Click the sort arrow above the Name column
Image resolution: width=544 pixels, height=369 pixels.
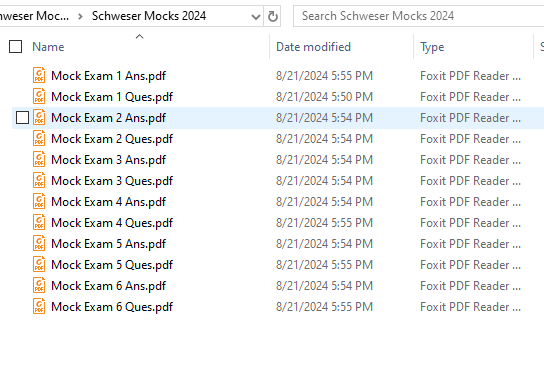[139, 36]
